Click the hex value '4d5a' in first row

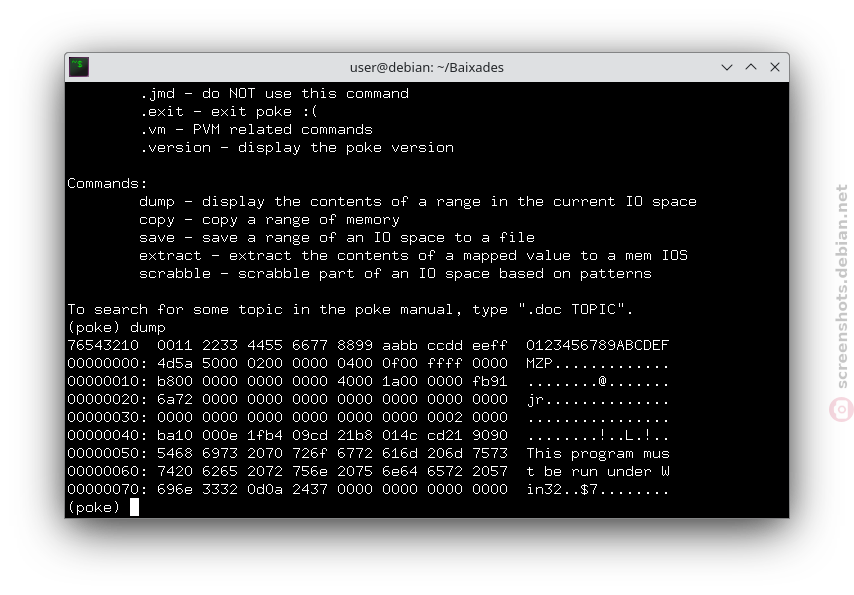coord(175,363)
